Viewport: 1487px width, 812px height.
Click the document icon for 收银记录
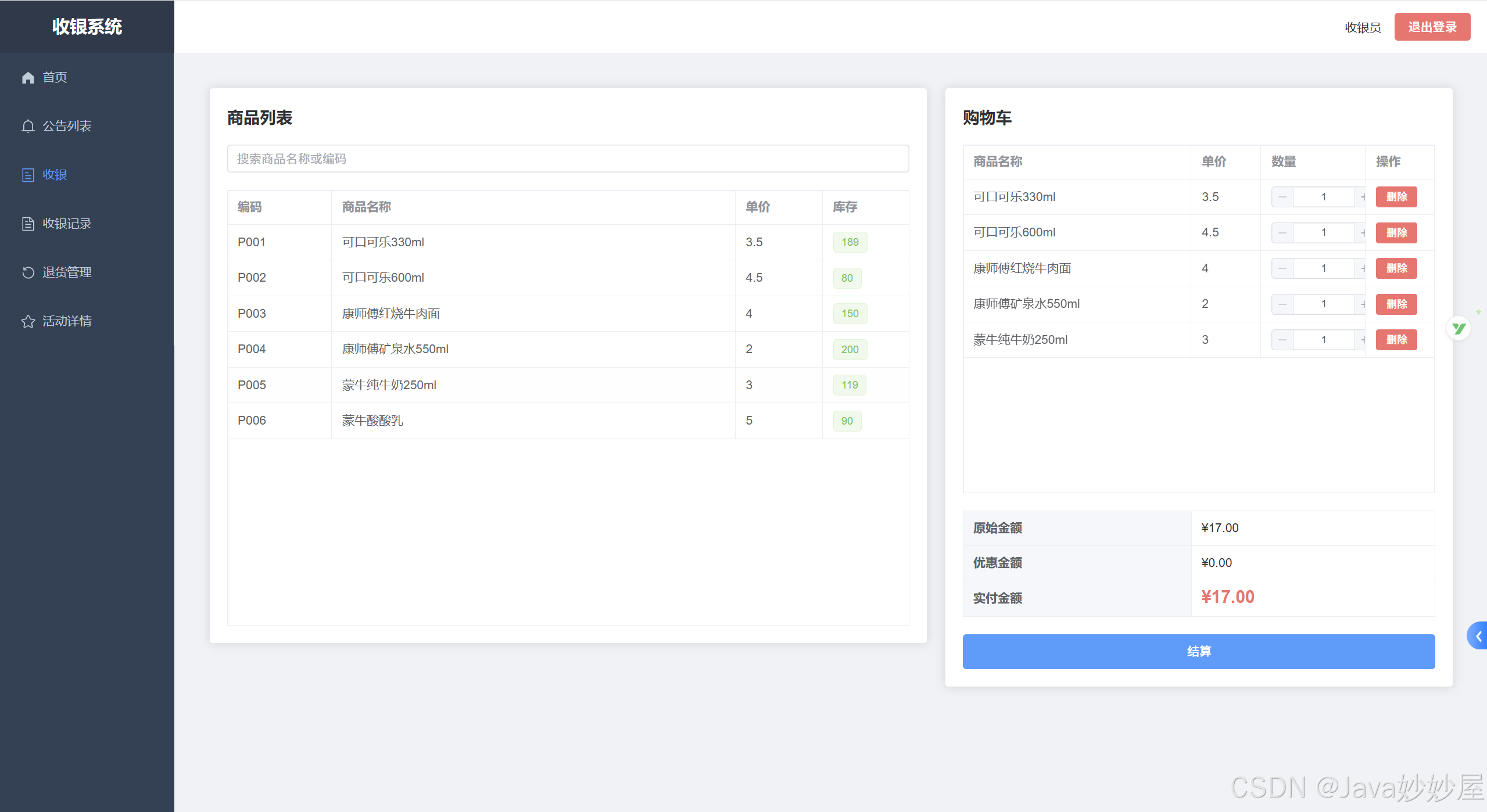(x=28, y=224)
